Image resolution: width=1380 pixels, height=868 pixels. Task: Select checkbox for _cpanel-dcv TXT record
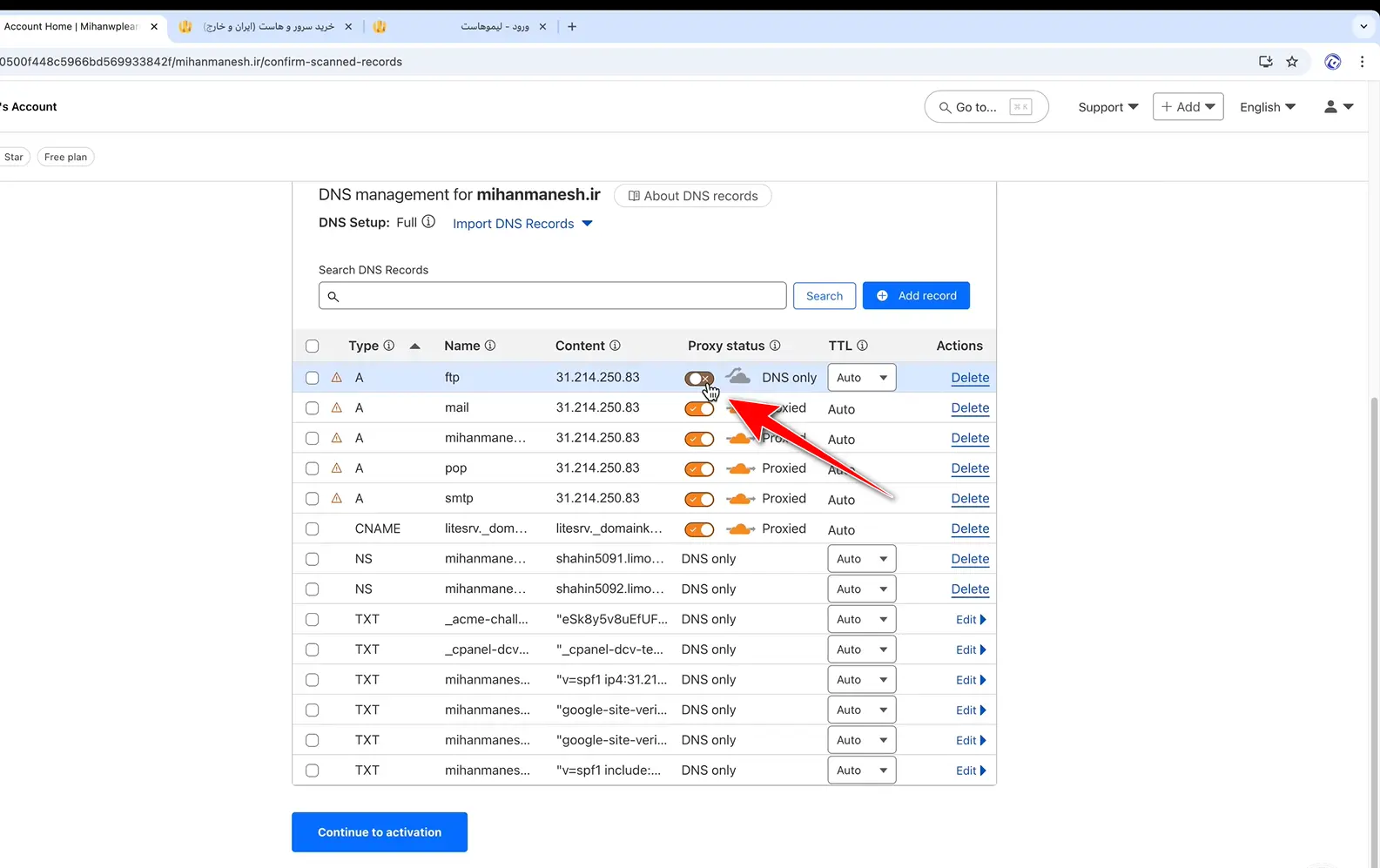point(313,650)
